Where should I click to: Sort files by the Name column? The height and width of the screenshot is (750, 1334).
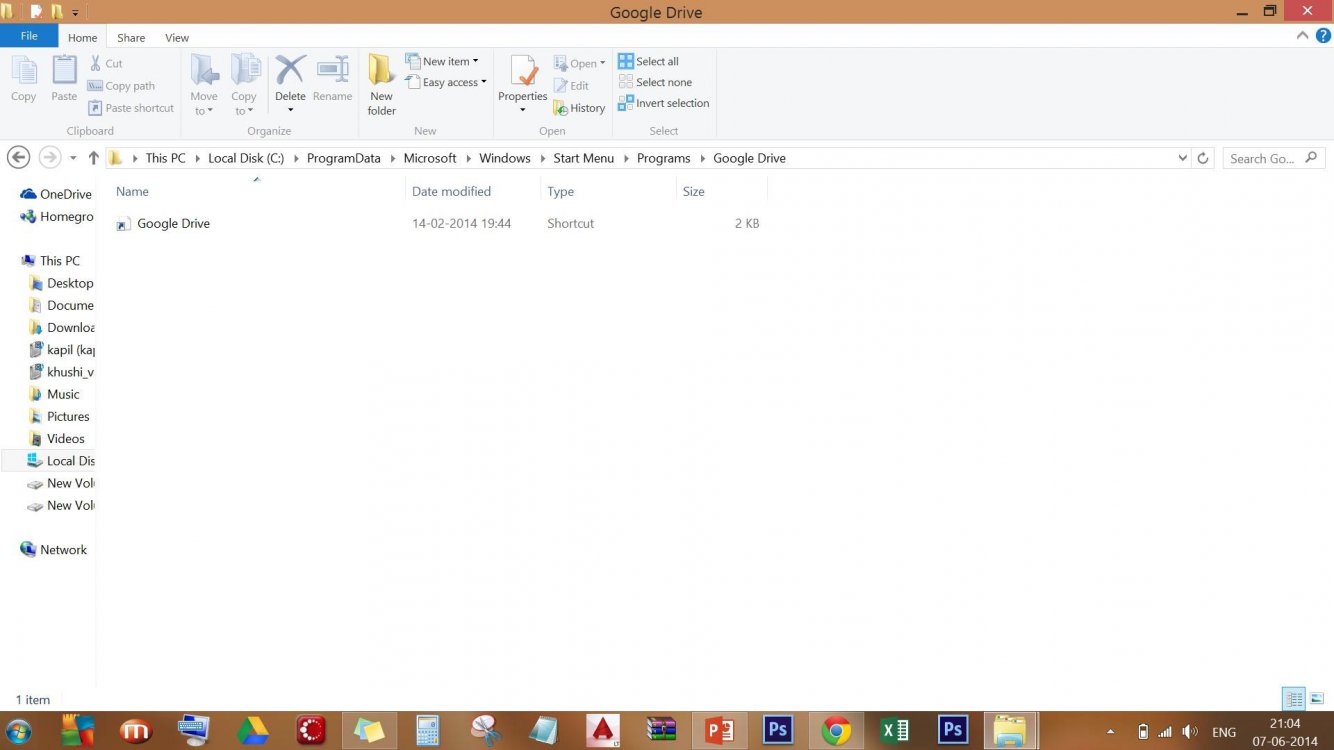coord(132,191)
